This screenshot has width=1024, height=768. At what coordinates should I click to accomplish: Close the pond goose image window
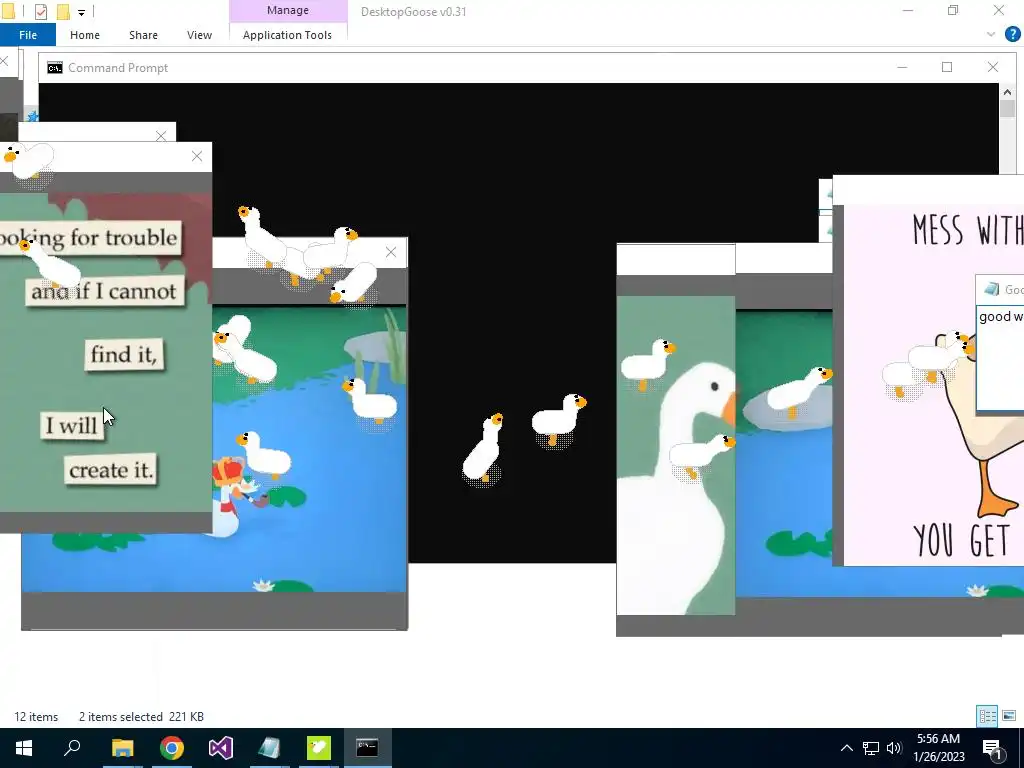point(391,252)
